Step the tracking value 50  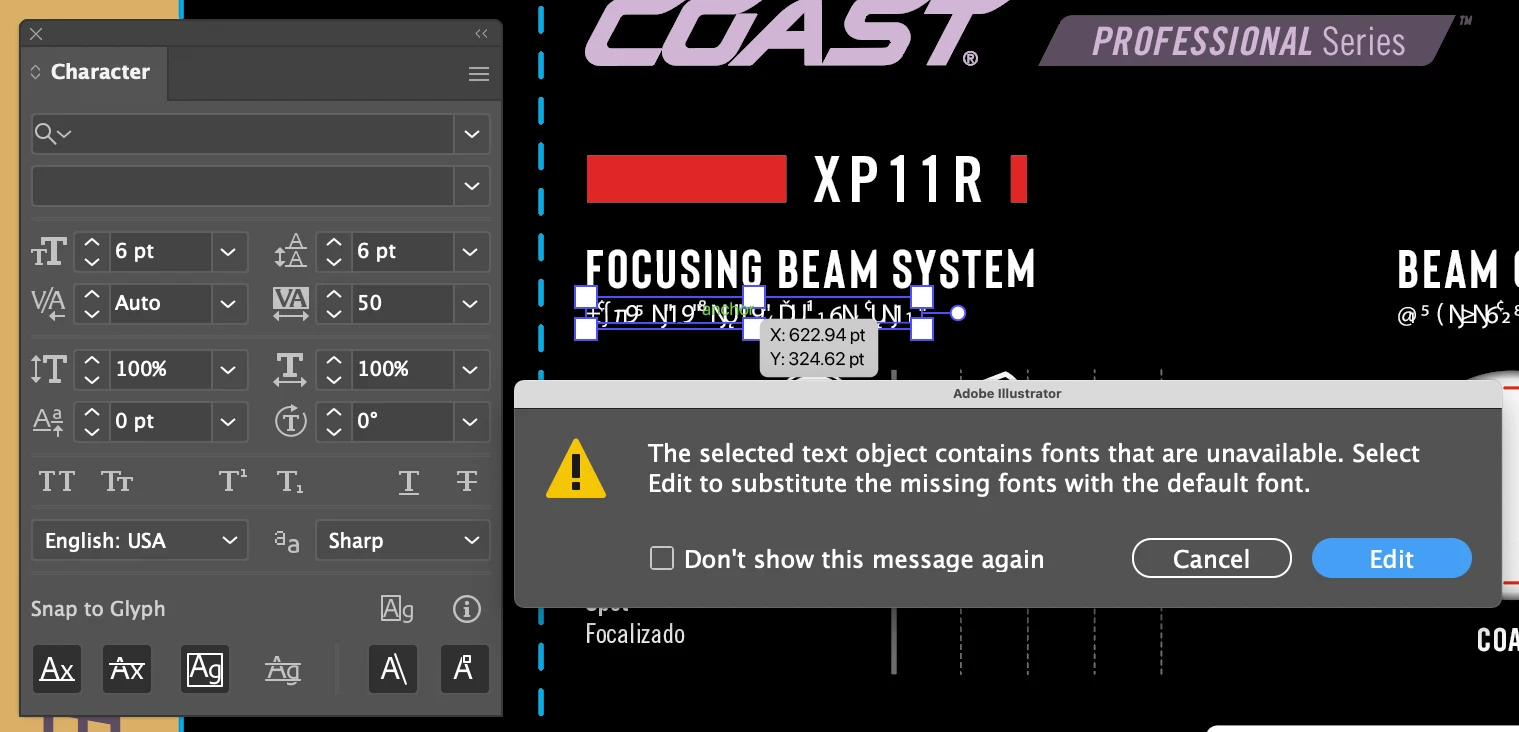[334, 303]
